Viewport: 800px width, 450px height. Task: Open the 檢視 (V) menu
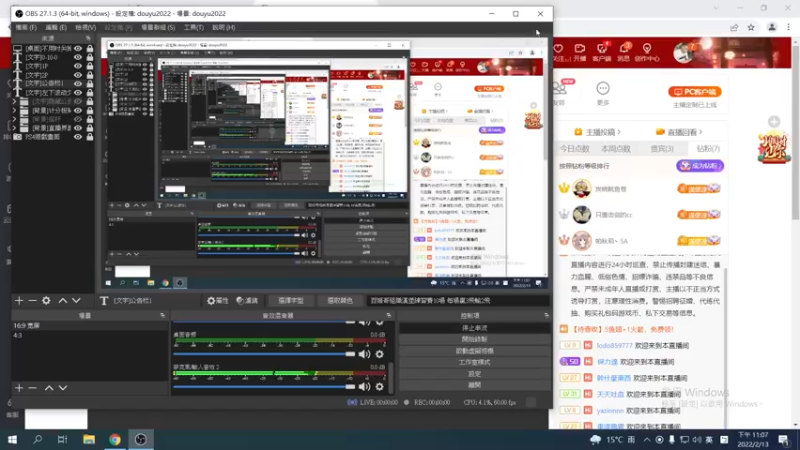(x=86, y=28)
